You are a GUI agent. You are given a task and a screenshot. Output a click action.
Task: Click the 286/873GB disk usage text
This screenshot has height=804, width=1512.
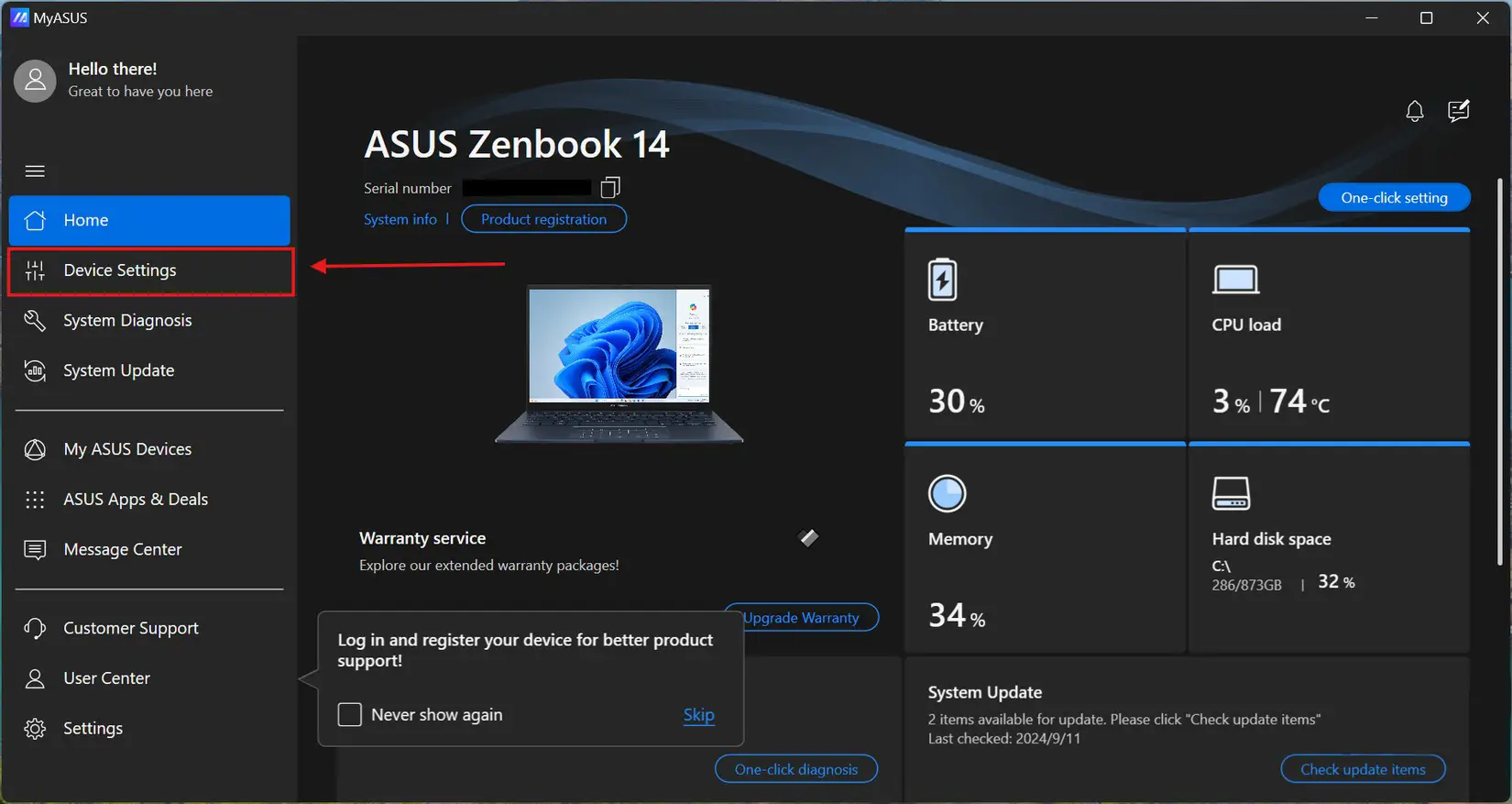tap(1246, 585)
